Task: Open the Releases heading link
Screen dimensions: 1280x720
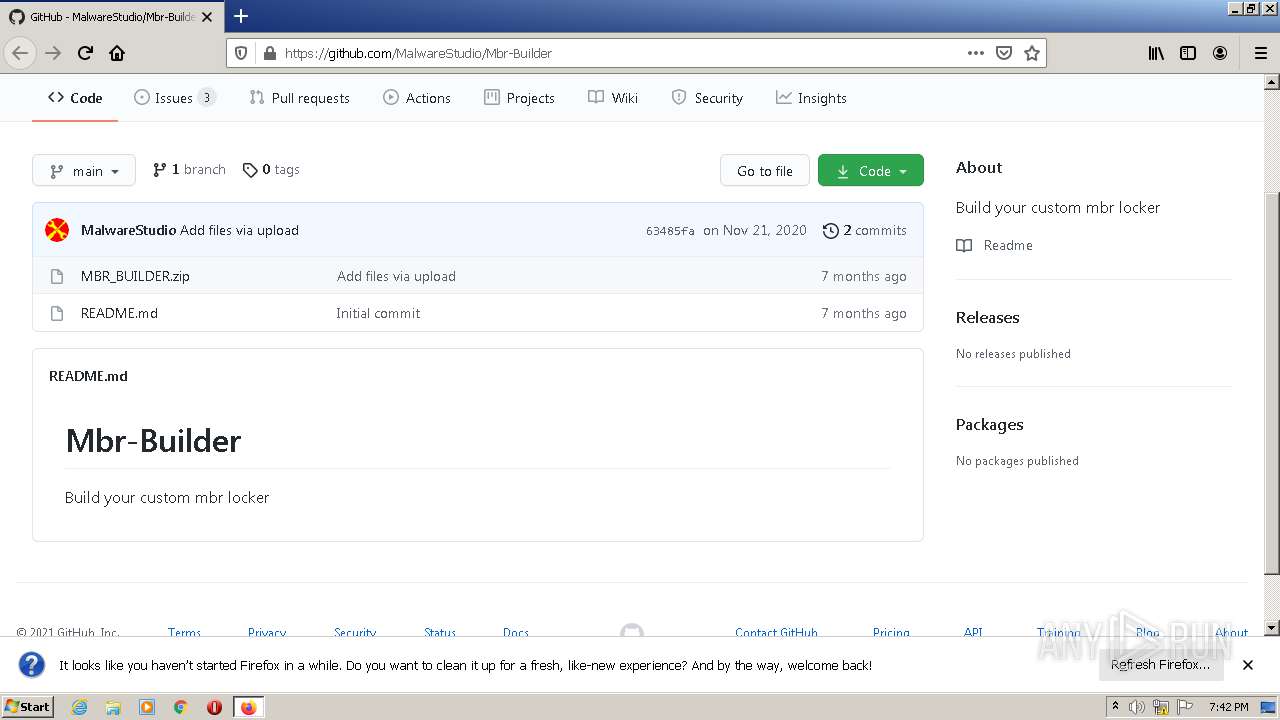Action: 987,317
